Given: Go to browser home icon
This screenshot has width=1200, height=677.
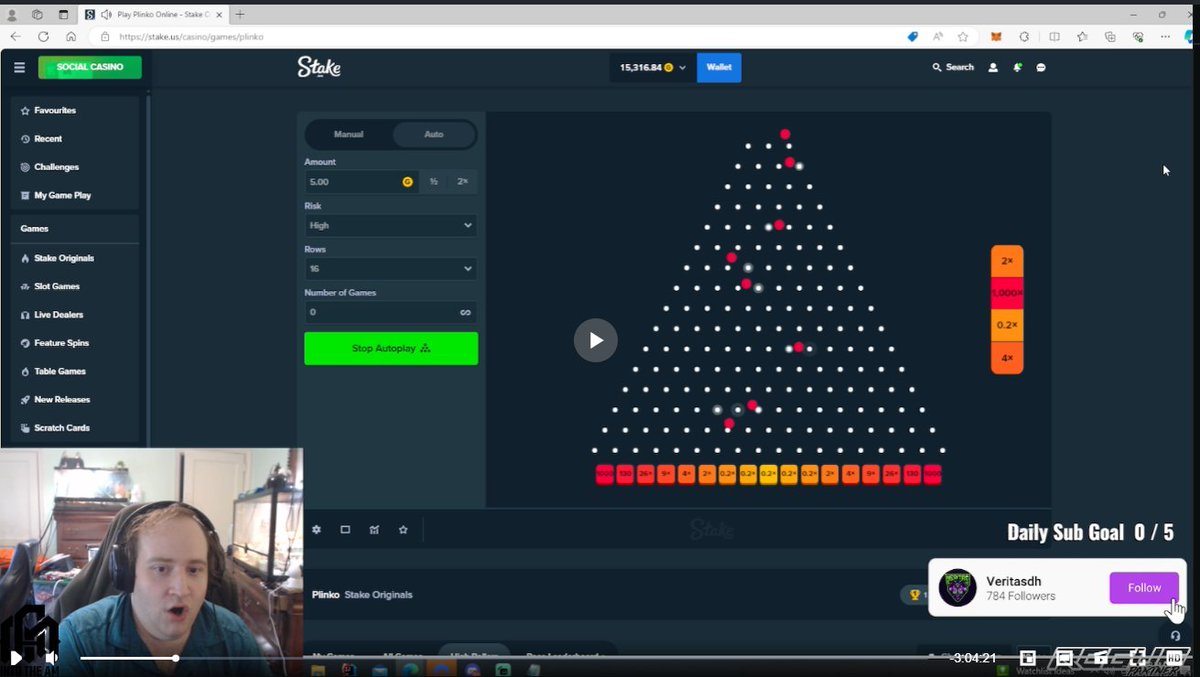Looking at the screenshot, I should (x=71, y=36).
